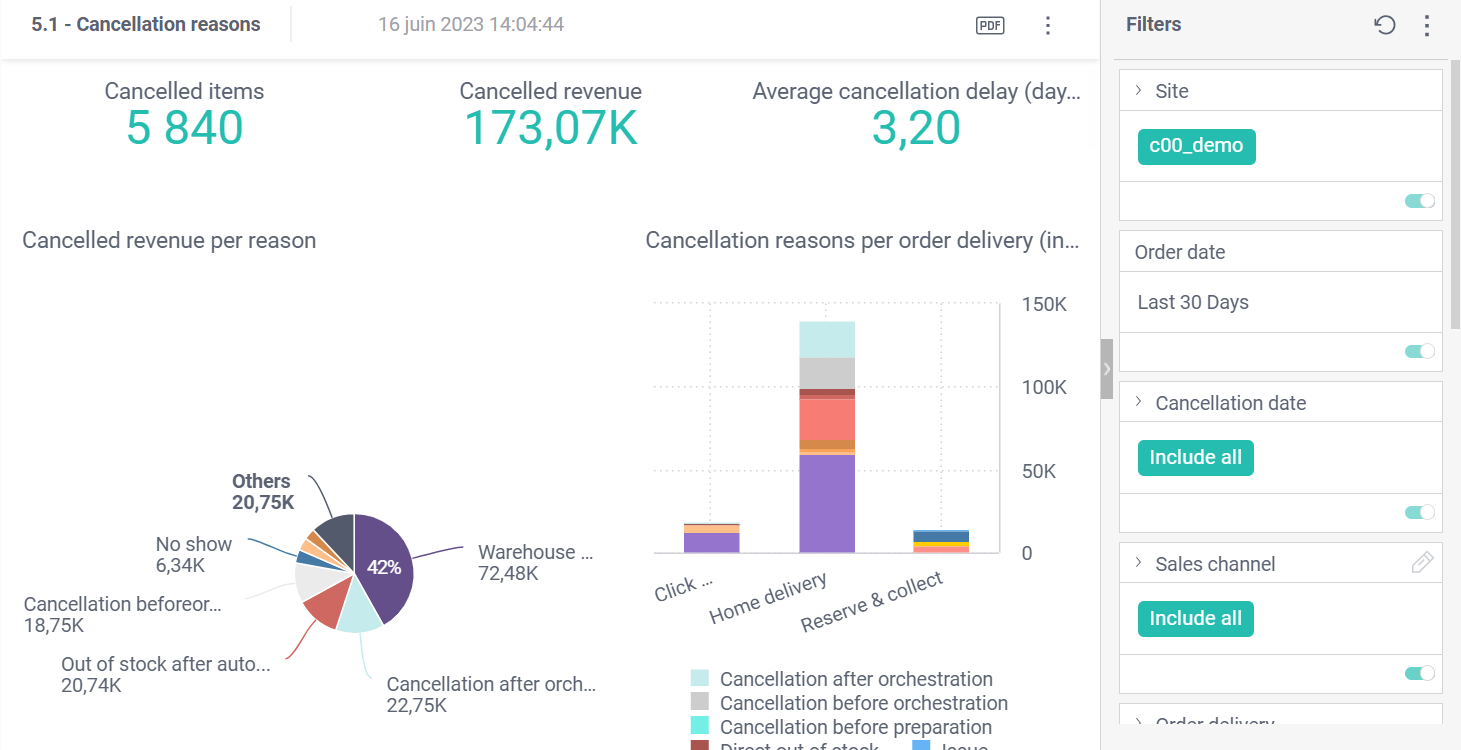Click Cancellation after orchestration legend swatch
Image resolution: width=1461 pixels, height=750 pixels.
pyautogui.click(x=700, y=679)
